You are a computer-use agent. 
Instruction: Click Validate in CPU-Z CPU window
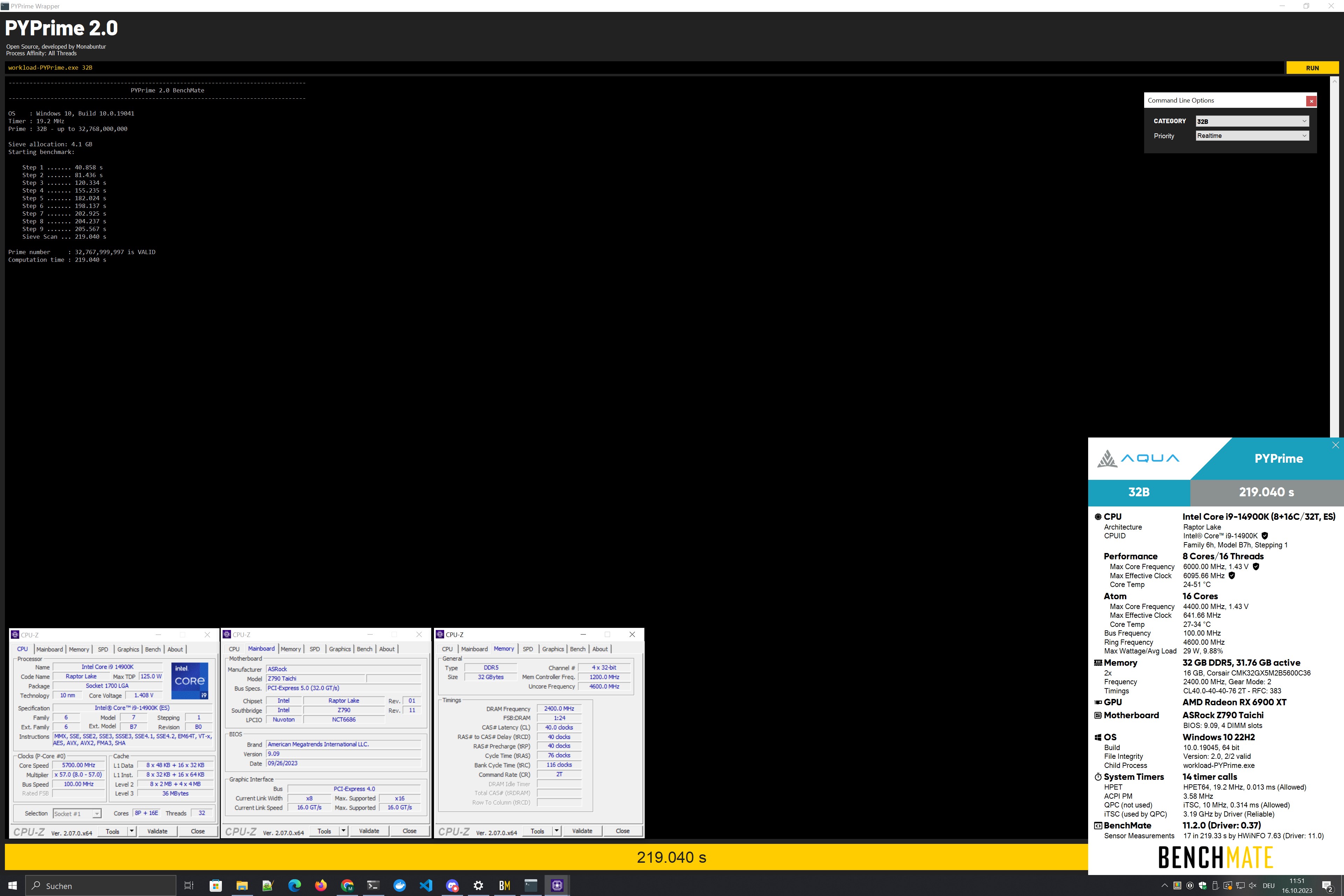tap(157, 831)
